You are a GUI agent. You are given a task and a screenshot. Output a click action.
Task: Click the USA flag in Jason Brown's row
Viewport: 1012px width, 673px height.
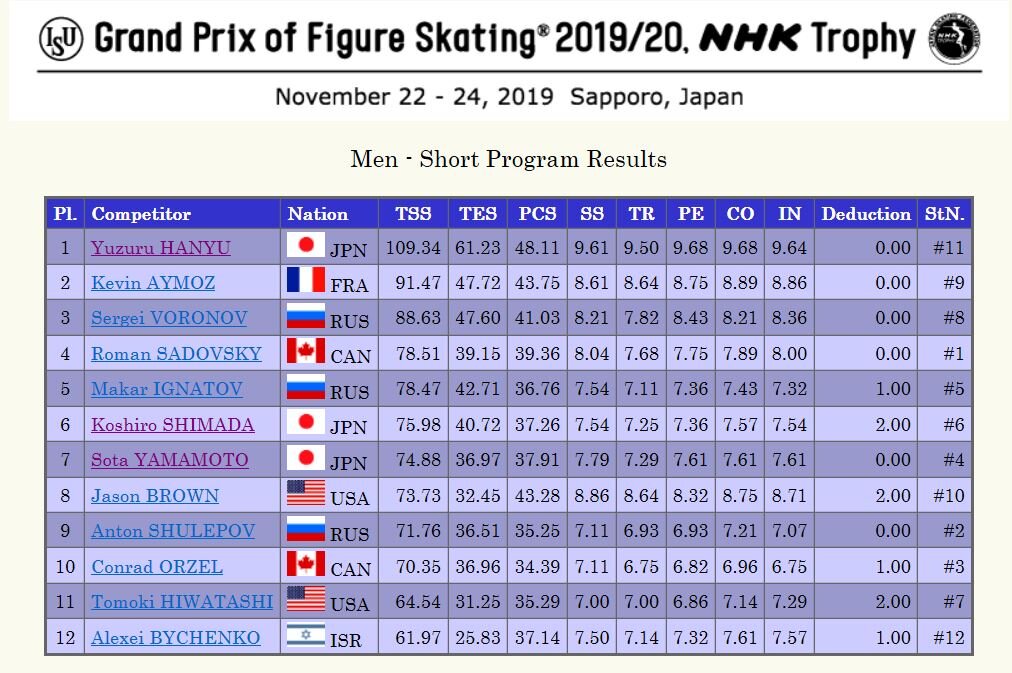pyautogui.click(x=305, y=493)
